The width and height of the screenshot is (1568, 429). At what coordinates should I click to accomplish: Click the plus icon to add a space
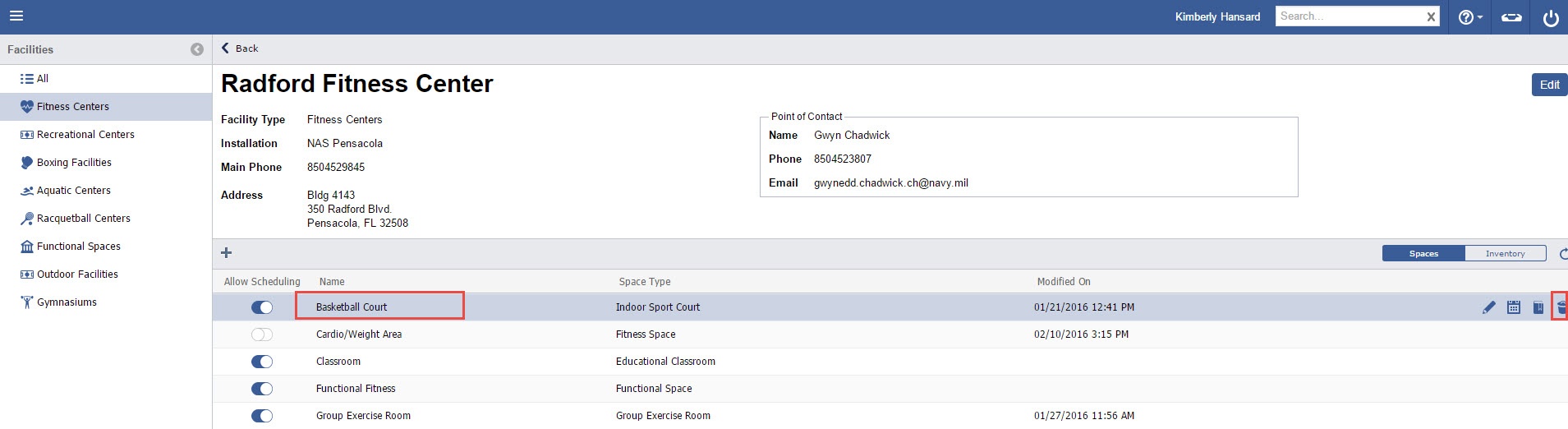[x=227, y=253]
